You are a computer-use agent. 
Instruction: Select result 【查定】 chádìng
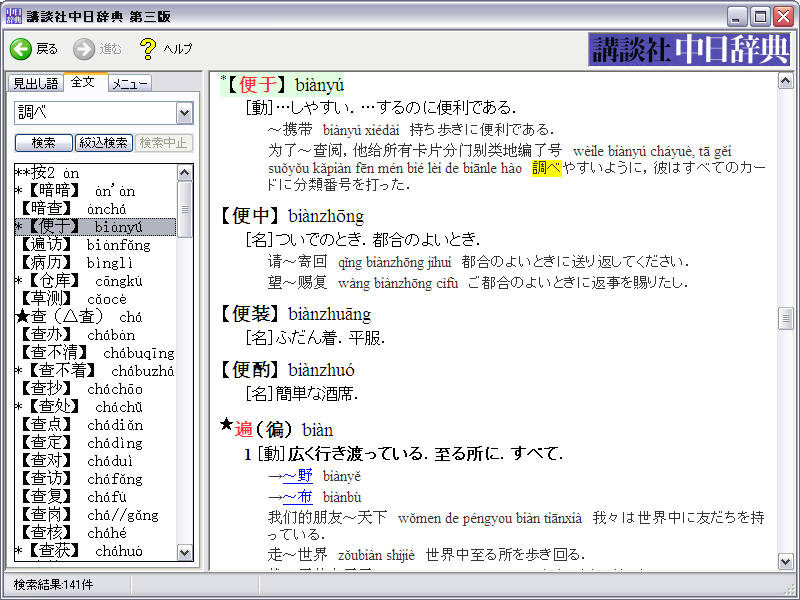click(95, 443)
